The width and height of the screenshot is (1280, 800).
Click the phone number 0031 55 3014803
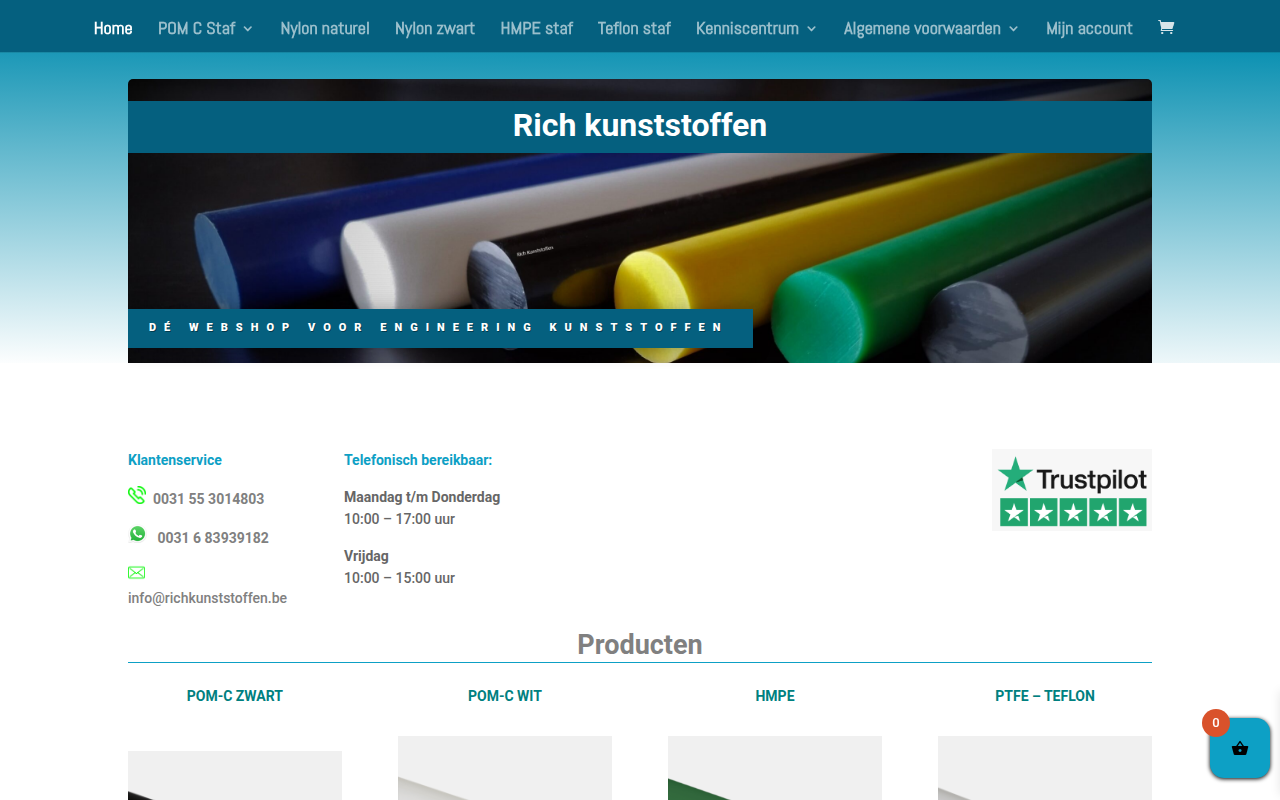pos(209,498)
